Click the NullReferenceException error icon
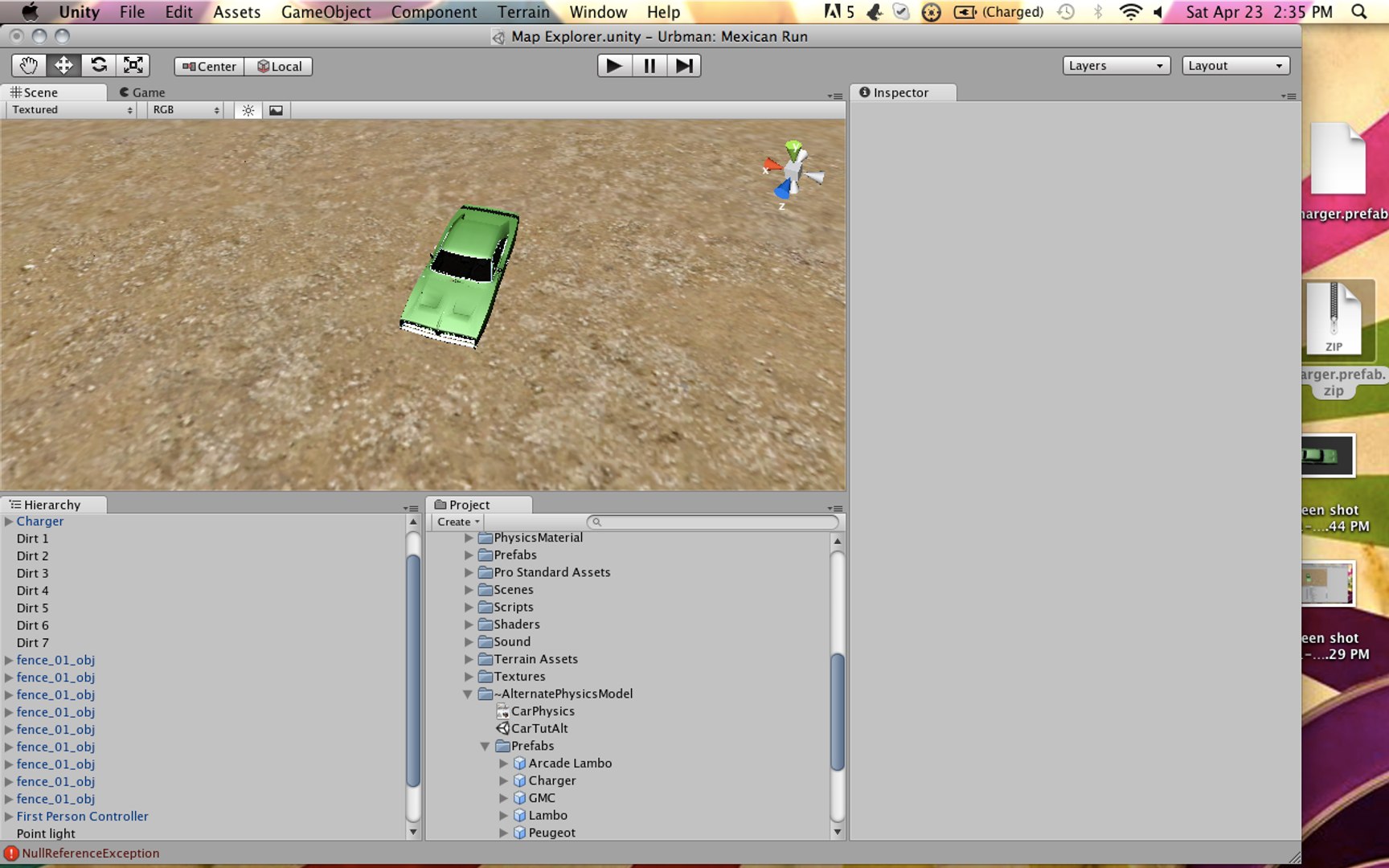Screen dimensions: 1389x868 [11, 854]
